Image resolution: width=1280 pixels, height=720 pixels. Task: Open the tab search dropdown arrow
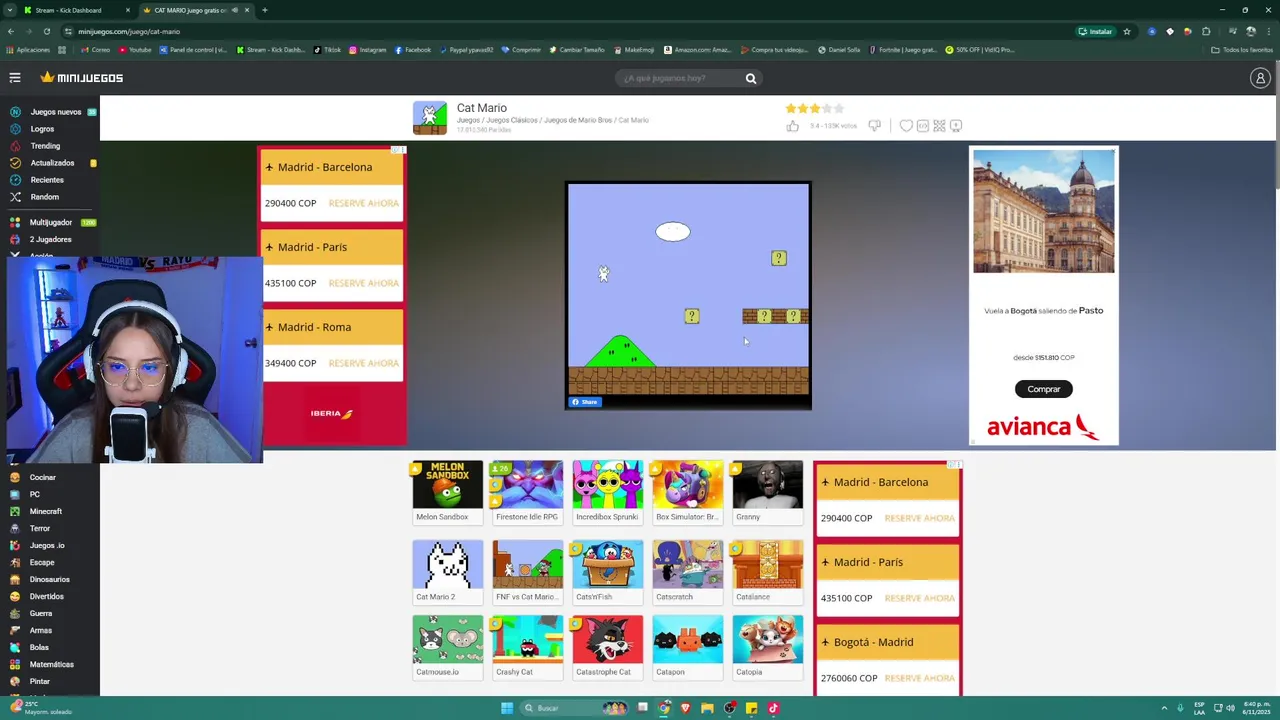10,10
